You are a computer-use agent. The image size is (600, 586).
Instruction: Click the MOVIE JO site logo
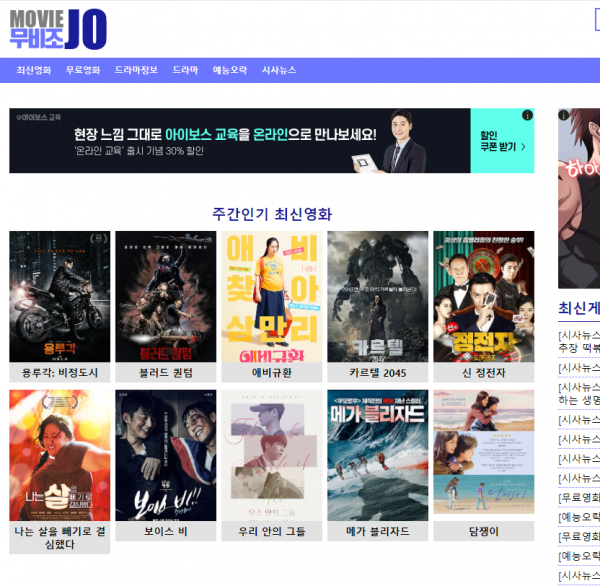click(58, 29)
